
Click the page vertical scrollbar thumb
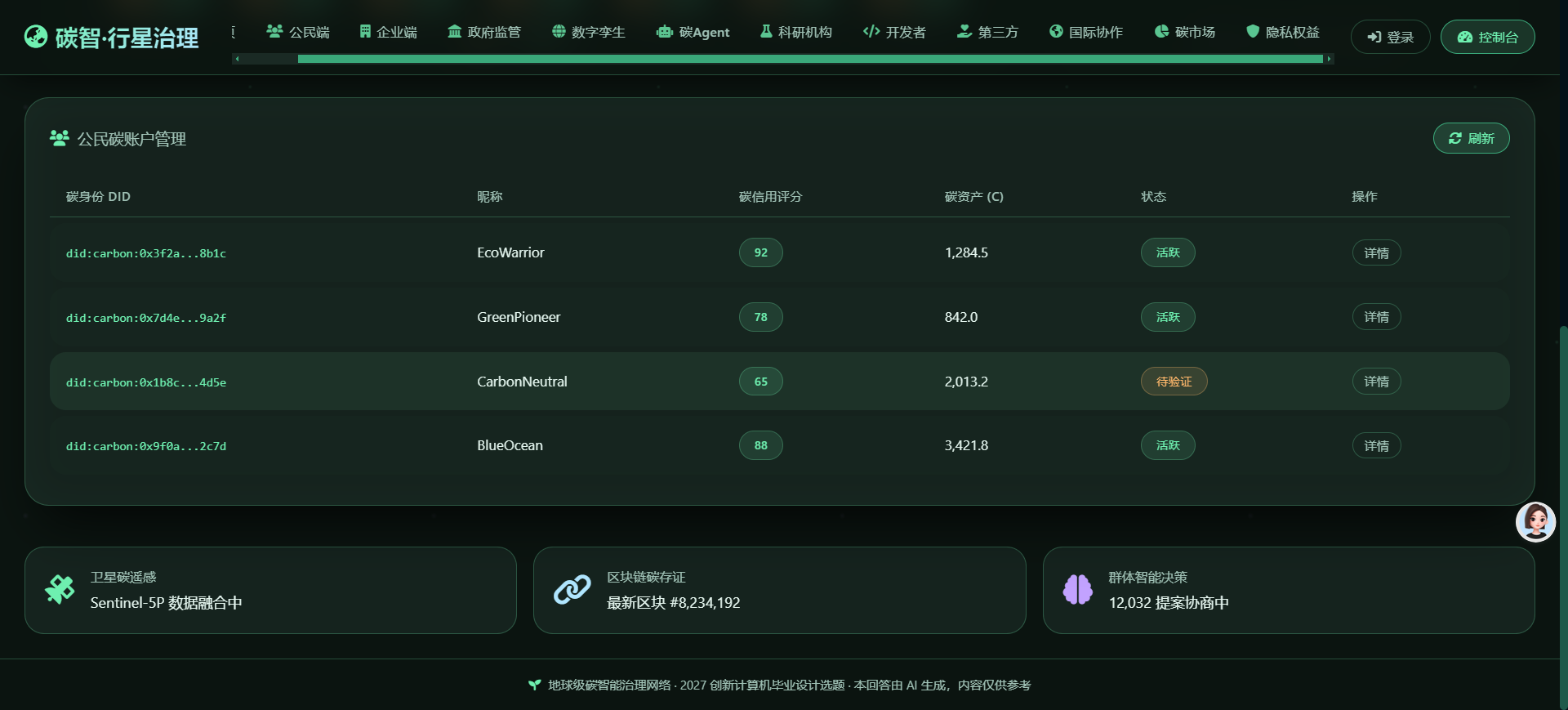(1563, 518)
